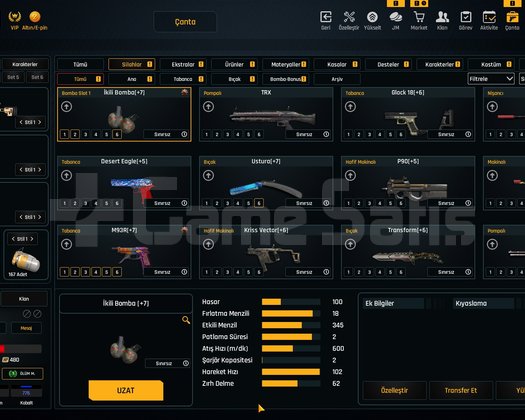Toggle slot 6 on Ustura knife card
Viewport: 525px width, 420px height.
click(259, 203)
